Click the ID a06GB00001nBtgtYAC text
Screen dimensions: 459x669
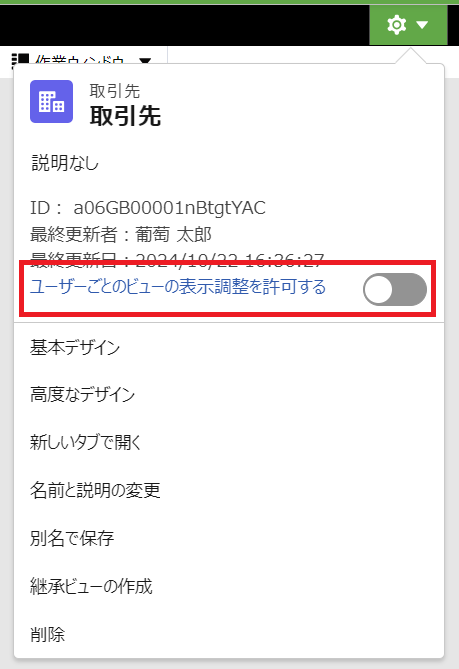[148, 208]
